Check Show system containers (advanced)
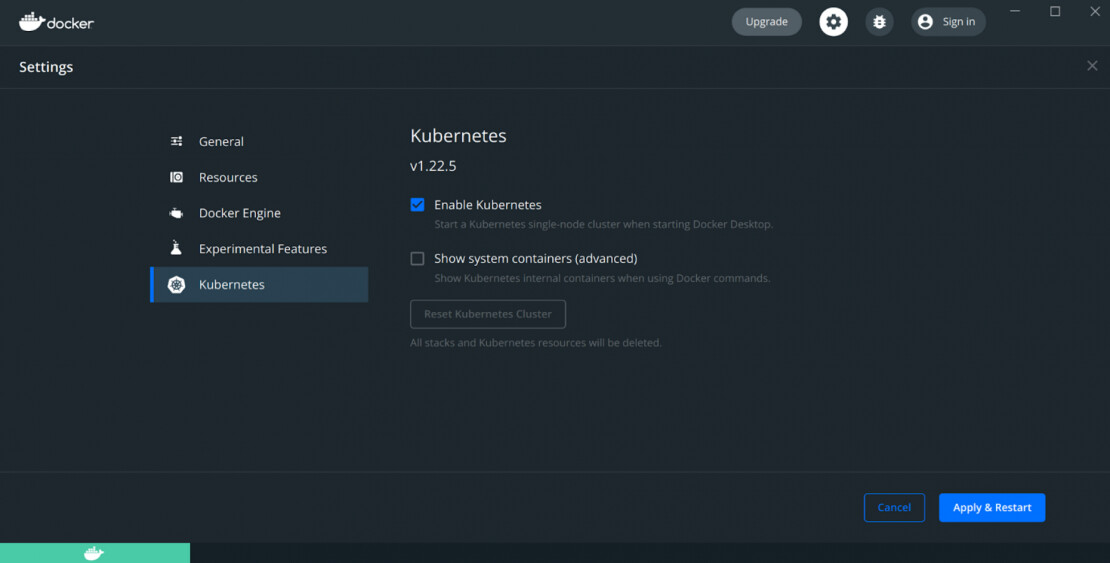Screen dimensions: 1110x563 [x=418, y=259]
